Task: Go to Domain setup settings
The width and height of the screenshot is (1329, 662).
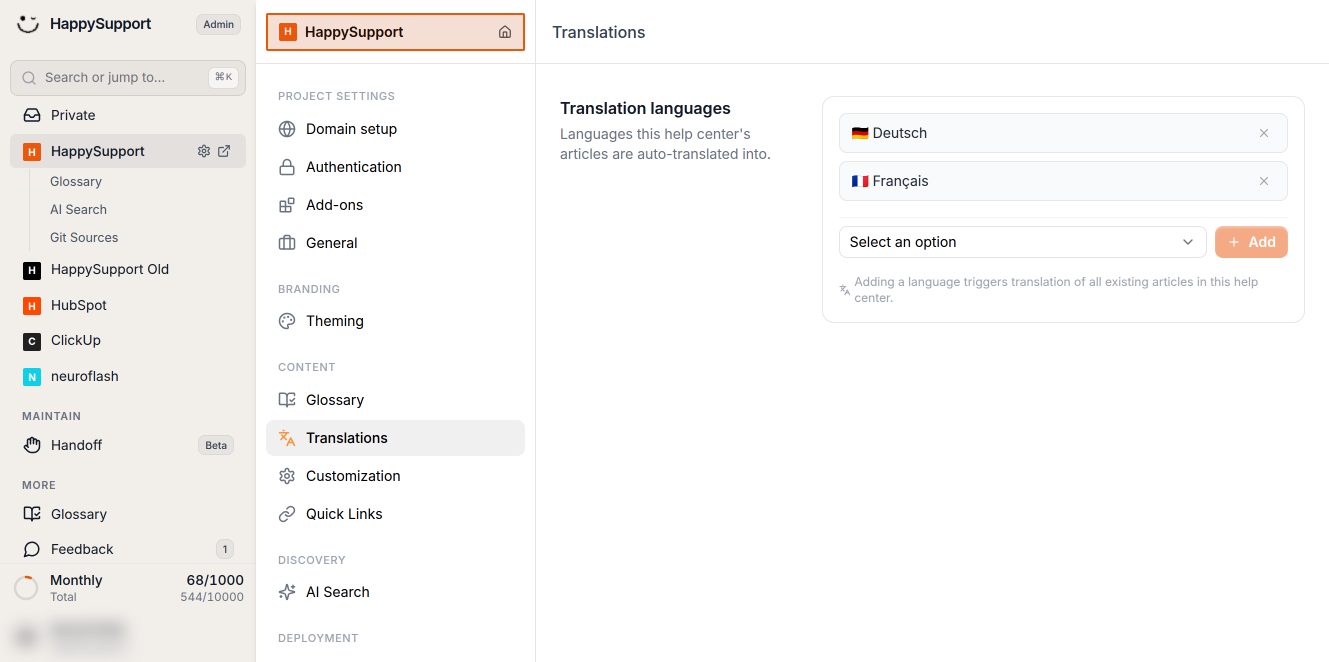Action: [395, 129]
